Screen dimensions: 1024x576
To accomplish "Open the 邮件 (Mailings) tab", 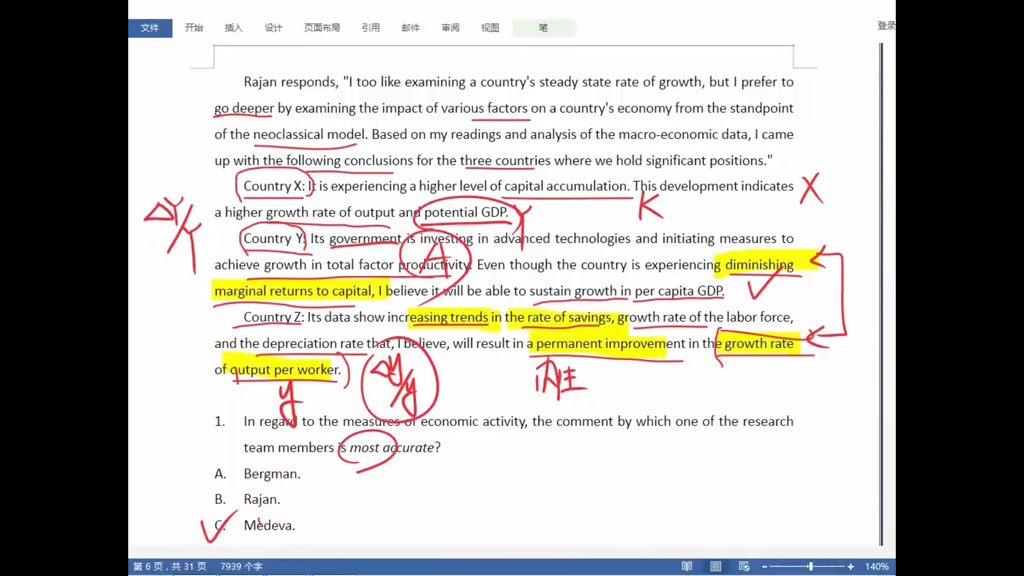I will point(411,28).
